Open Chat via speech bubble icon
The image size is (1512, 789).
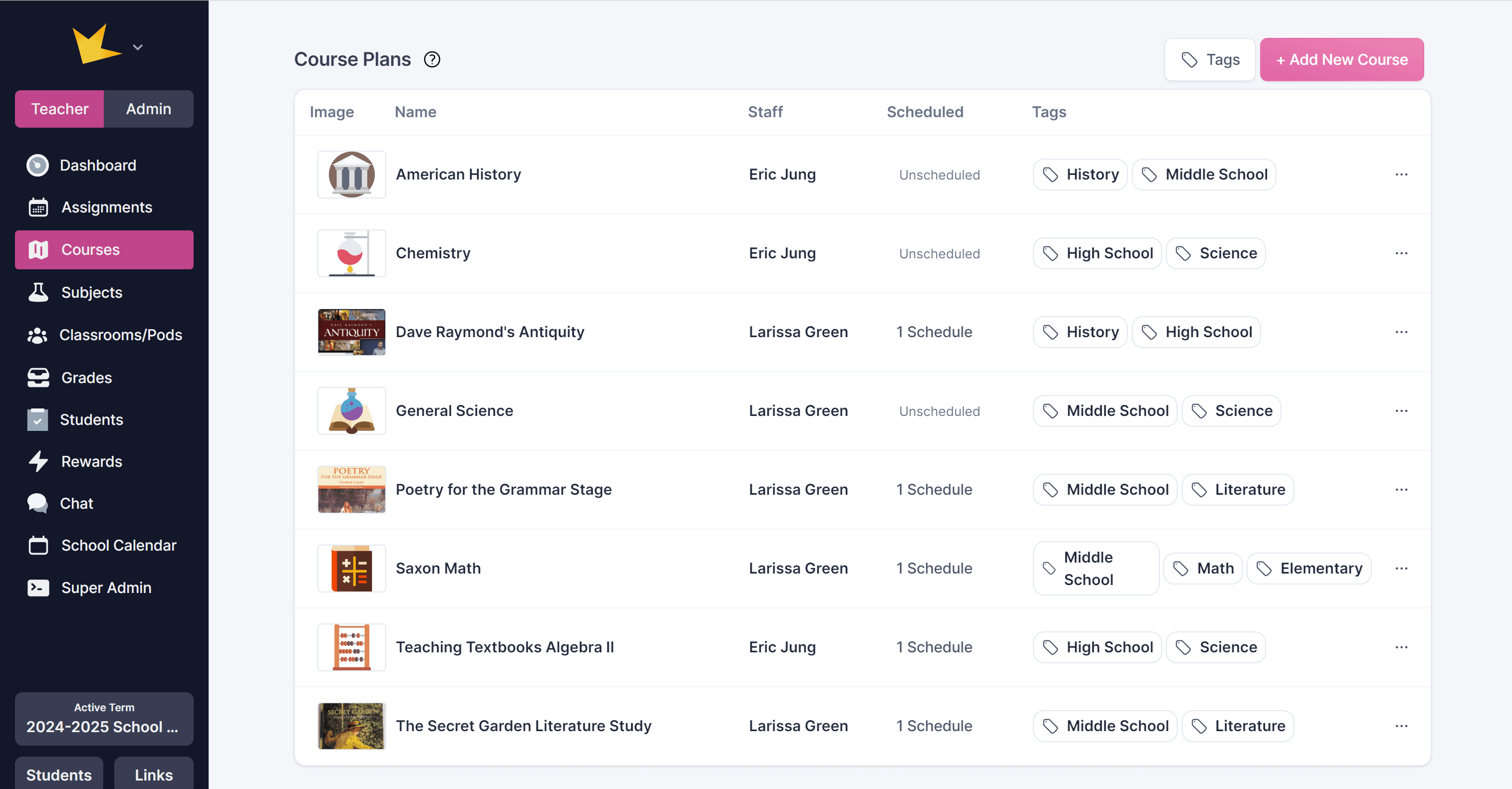(37, 503)
